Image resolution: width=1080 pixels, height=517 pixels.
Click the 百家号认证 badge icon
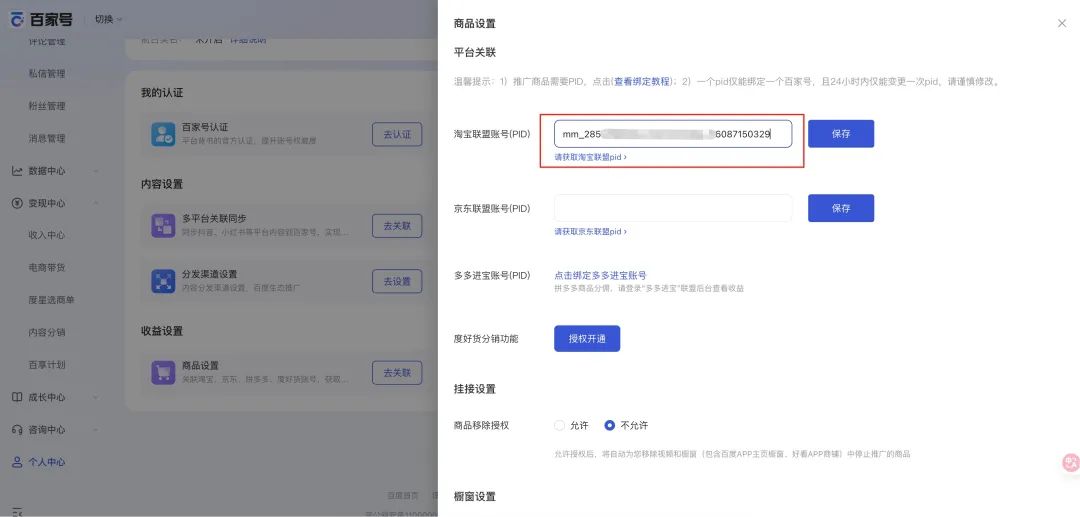(x=163, y=134)
